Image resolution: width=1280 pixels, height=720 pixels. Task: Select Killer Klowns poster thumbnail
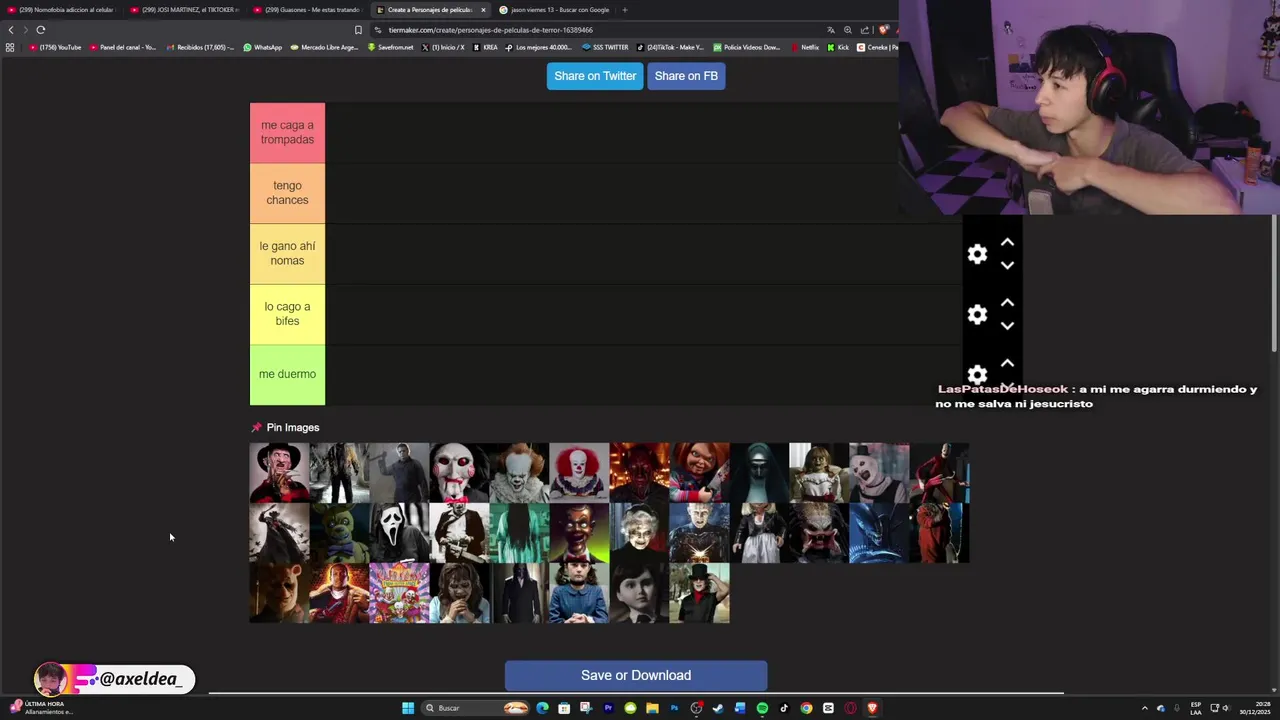pyautogui.click(x=399, y=593)
